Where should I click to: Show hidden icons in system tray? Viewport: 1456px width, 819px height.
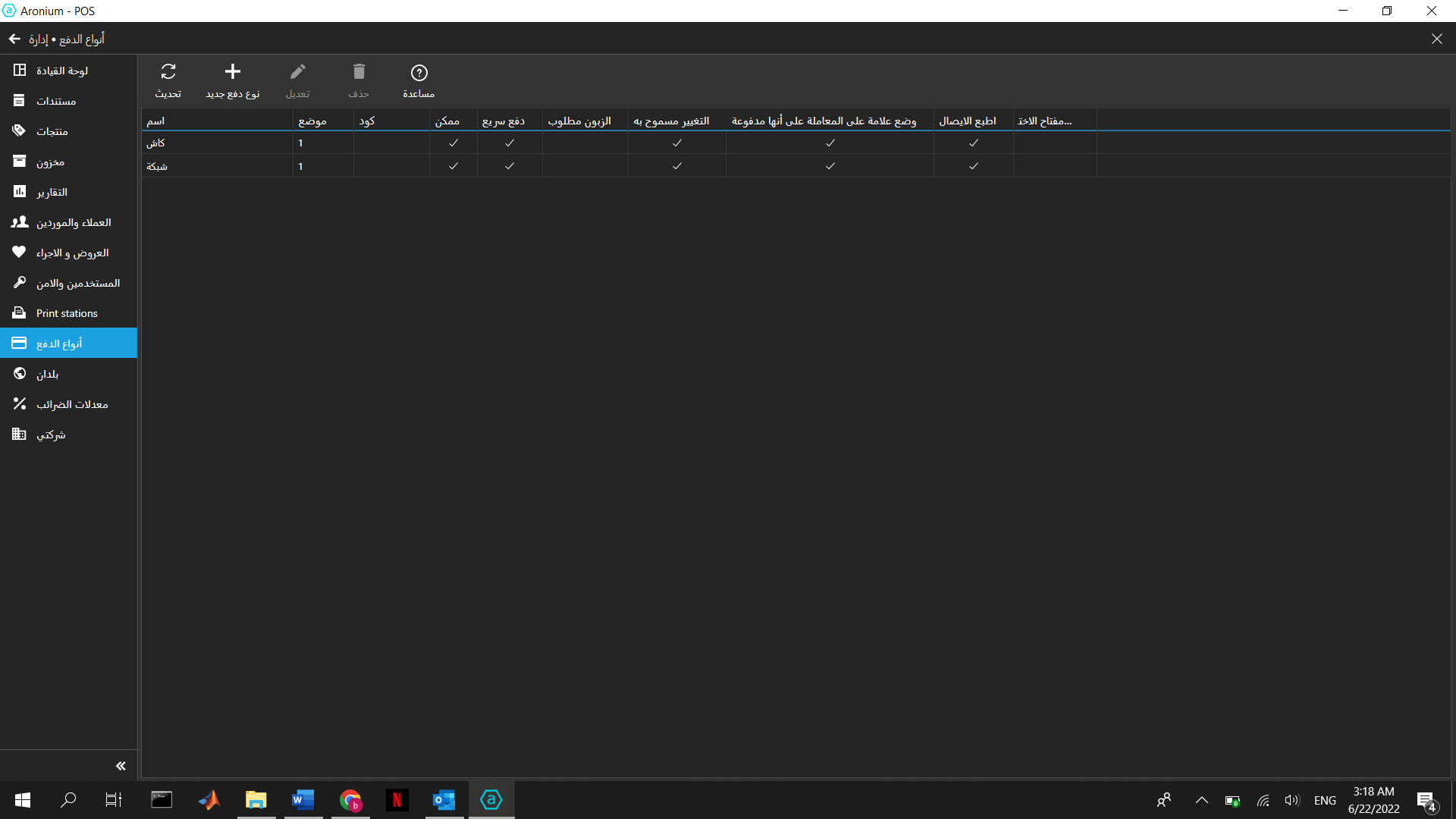click(1202, 800)
